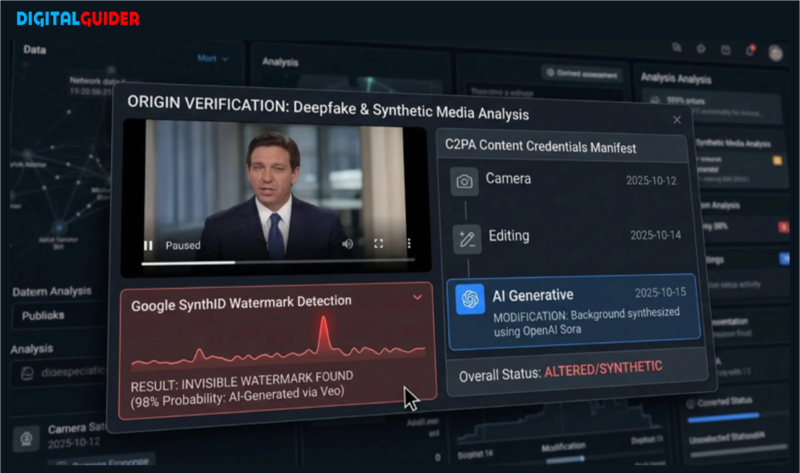Close the Origin Verification dialog
Screen dimensions: 800x473
click(677, 120)
